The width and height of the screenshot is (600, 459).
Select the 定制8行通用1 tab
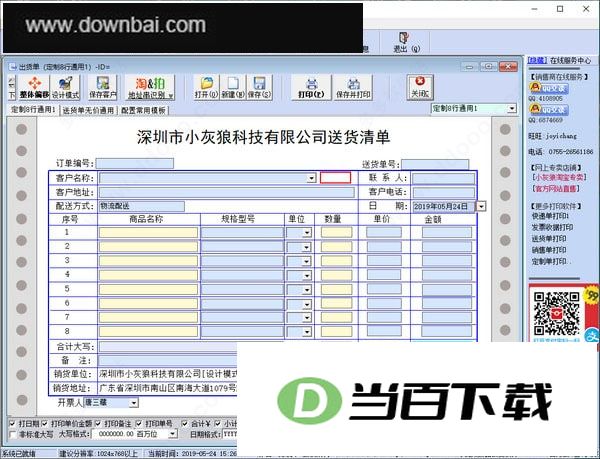(x=33, y=110)
